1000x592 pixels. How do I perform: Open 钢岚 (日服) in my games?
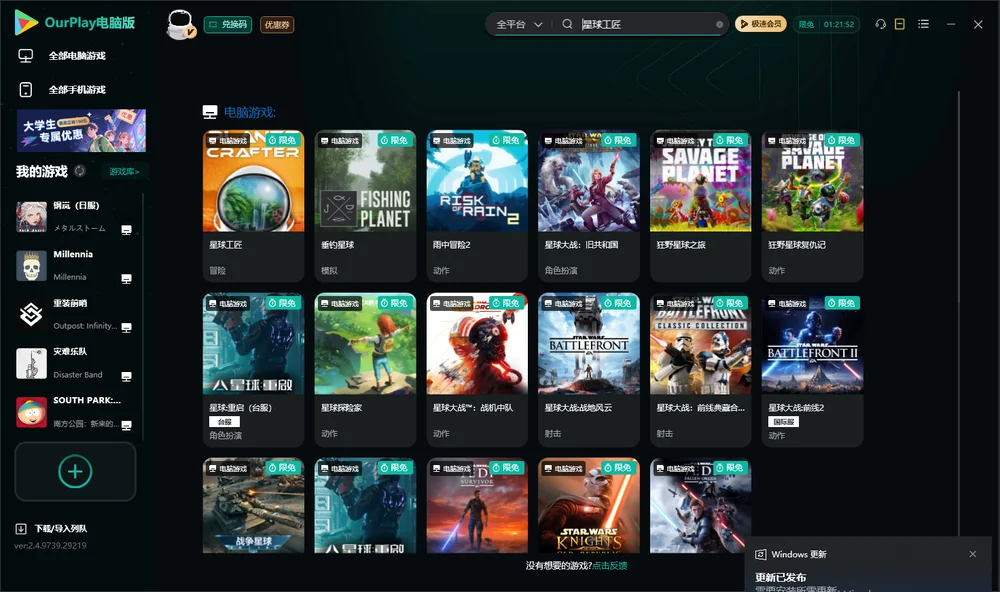tap(74, 217)
